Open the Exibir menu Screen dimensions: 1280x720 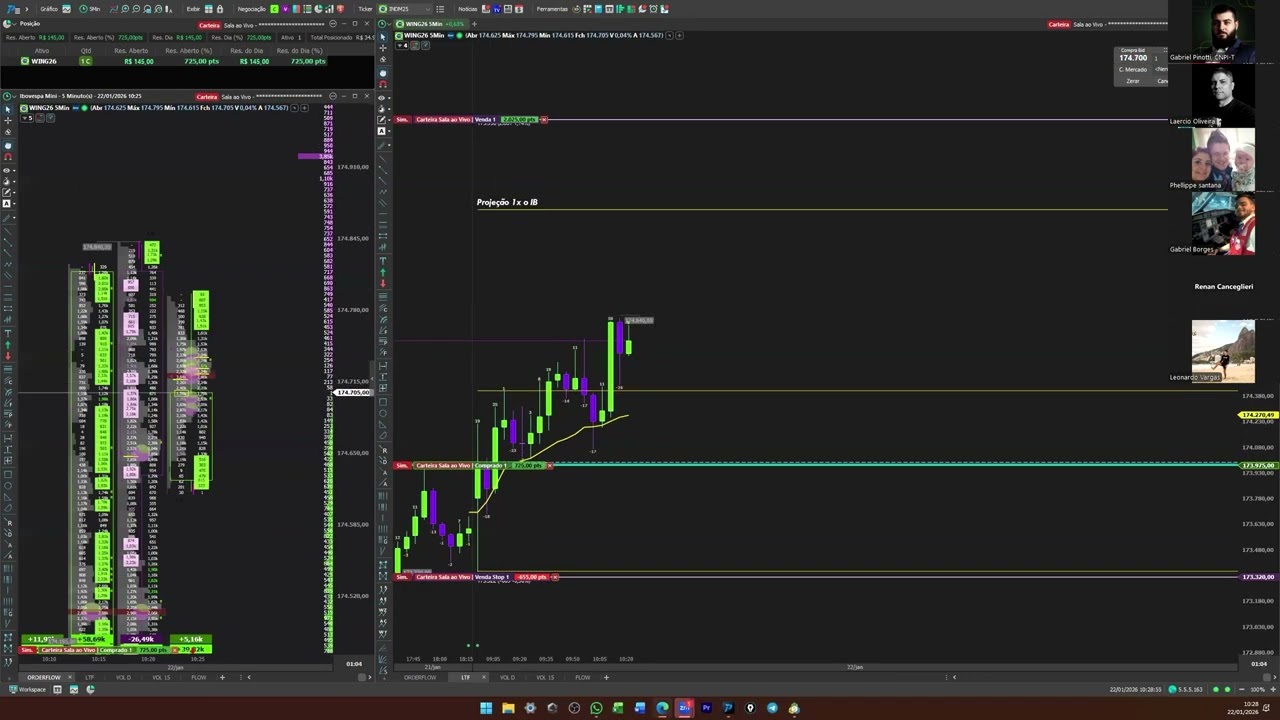pyautogui.click(x=193, y=9)
